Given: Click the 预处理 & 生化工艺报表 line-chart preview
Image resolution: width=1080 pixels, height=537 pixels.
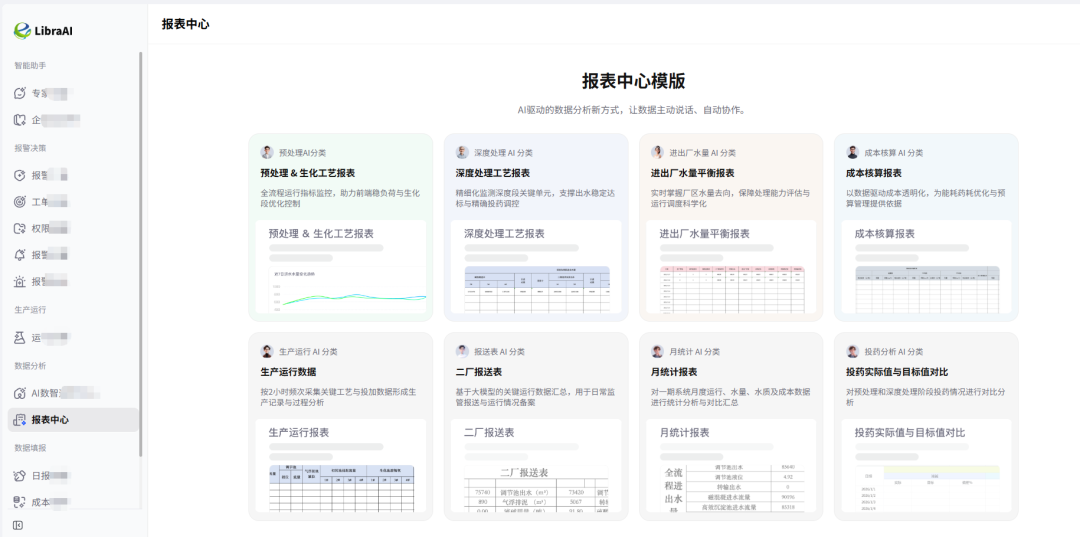Looking at the screenshot, I should click(x=350, y=289).
